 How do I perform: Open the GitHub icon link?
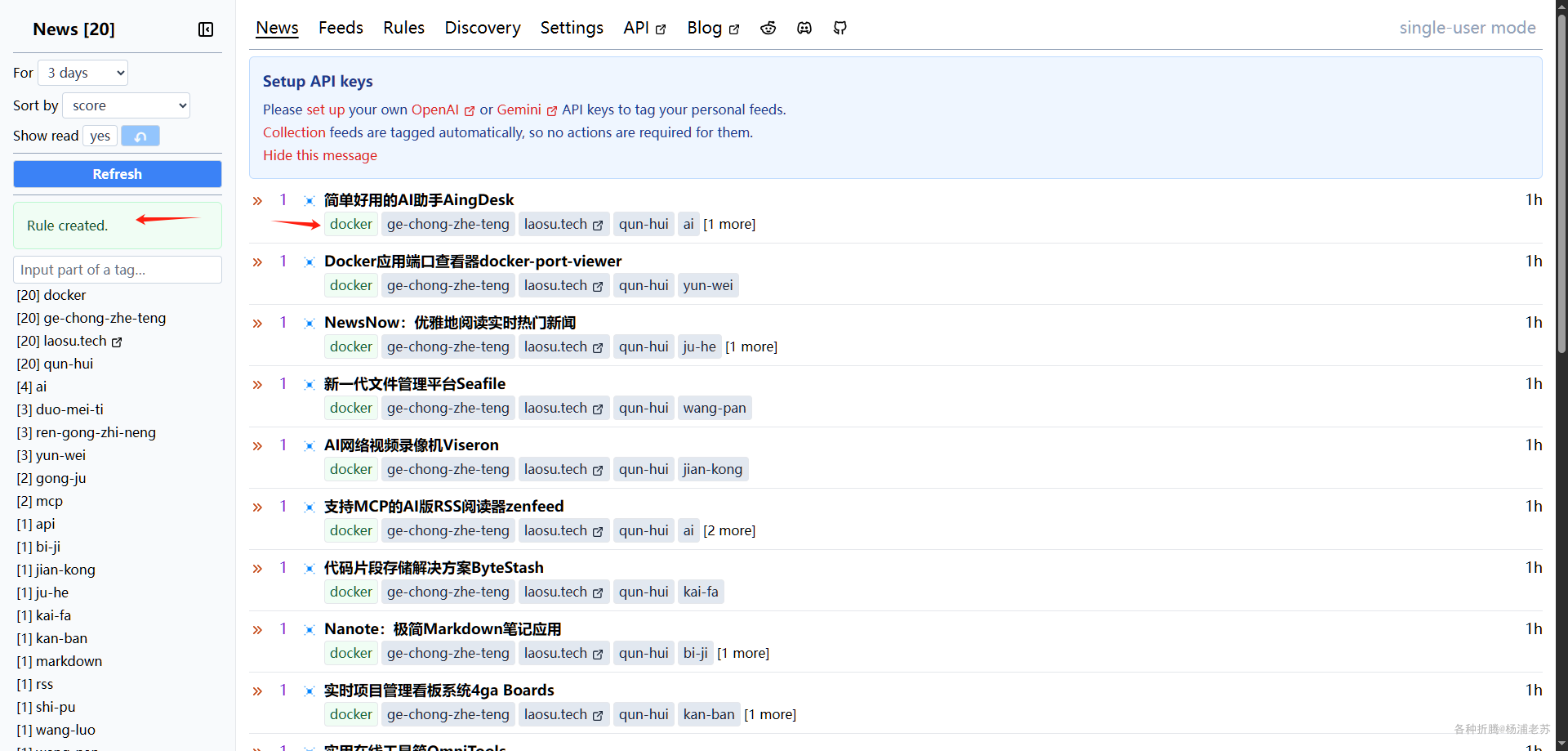point(840,28)
